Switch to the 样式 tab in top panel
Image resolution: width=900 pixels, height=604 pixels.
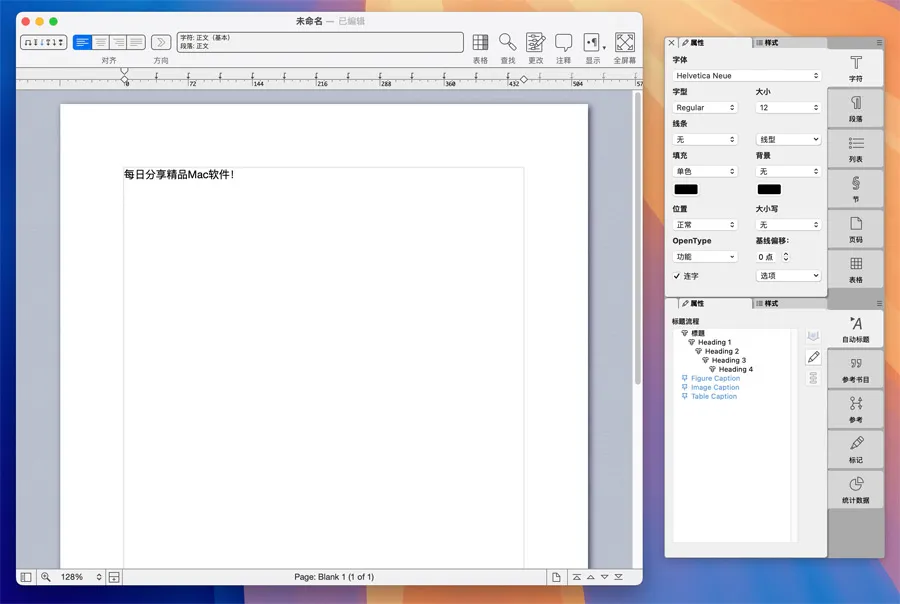click(x=767, y=43)
